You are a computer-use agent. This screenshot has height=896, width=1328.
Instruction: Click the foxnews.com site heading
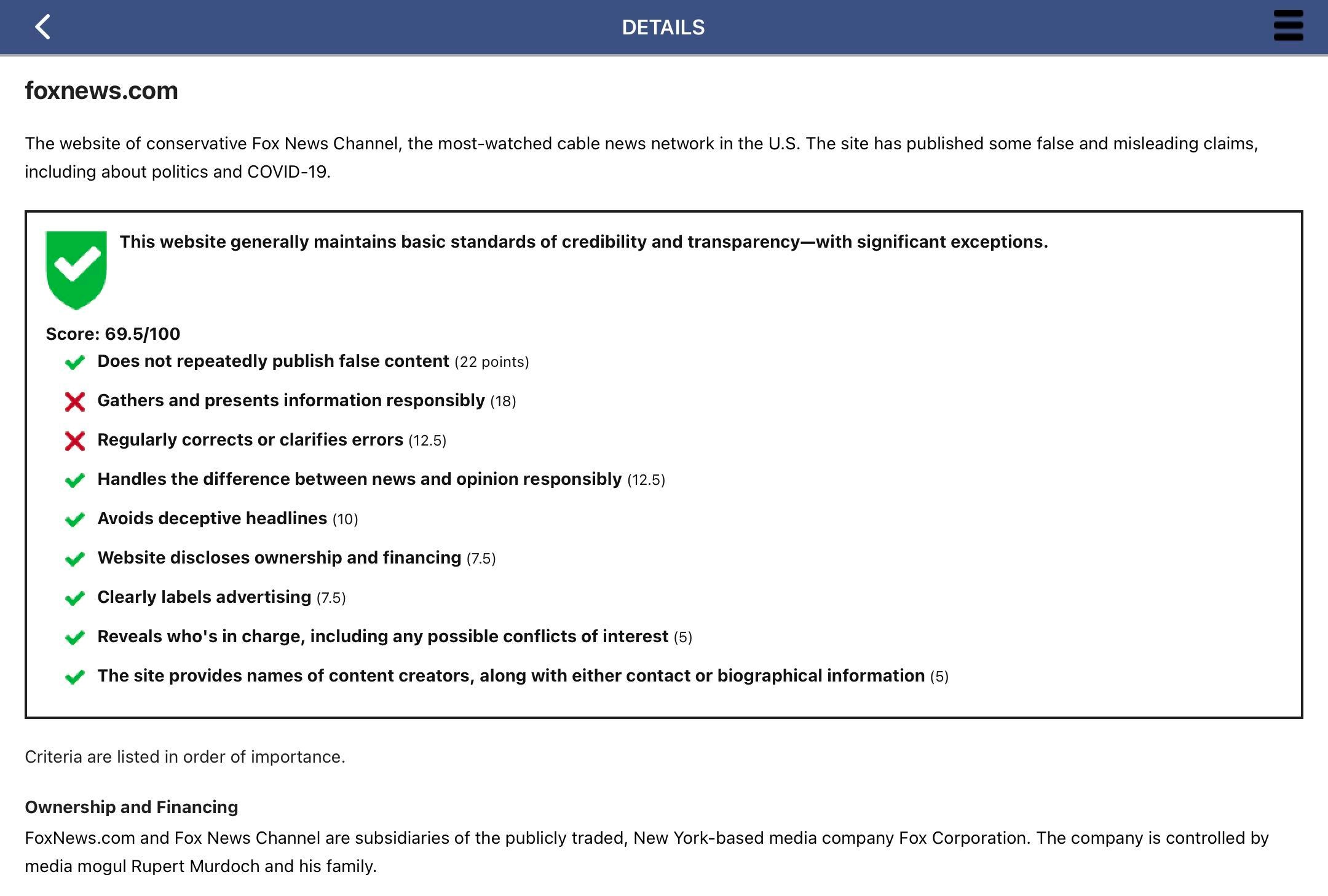point(101,90)
